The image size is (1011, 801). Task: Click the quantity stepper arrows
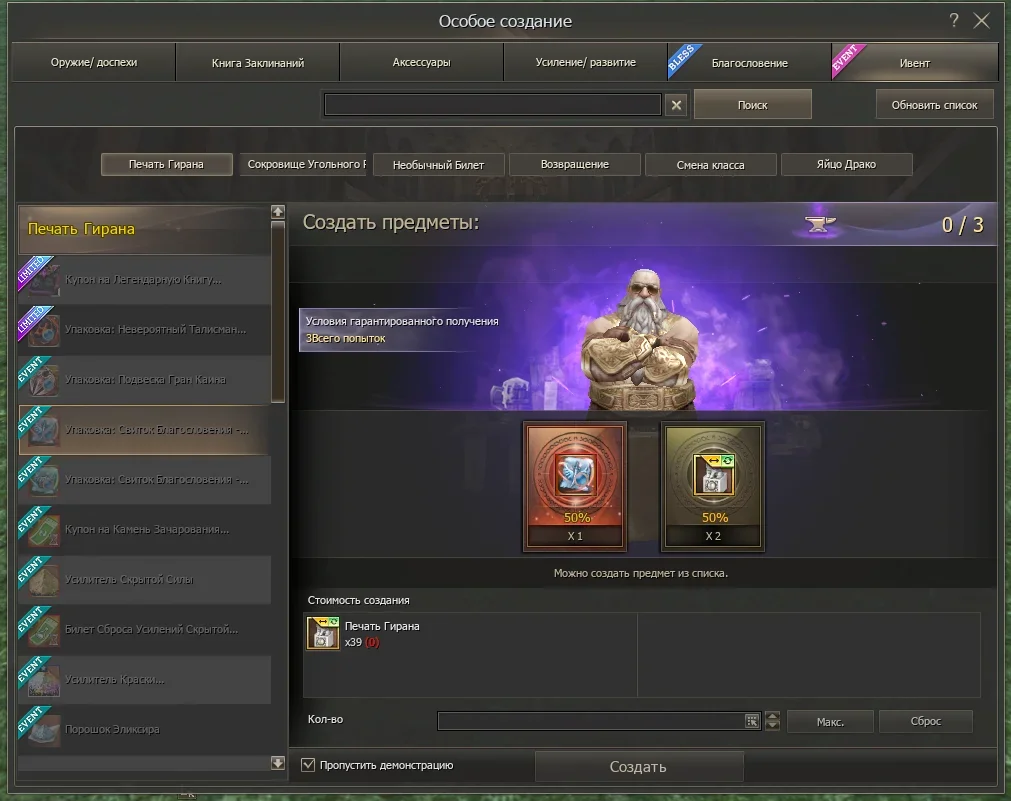pyautogui.click(x=772, y=721)
